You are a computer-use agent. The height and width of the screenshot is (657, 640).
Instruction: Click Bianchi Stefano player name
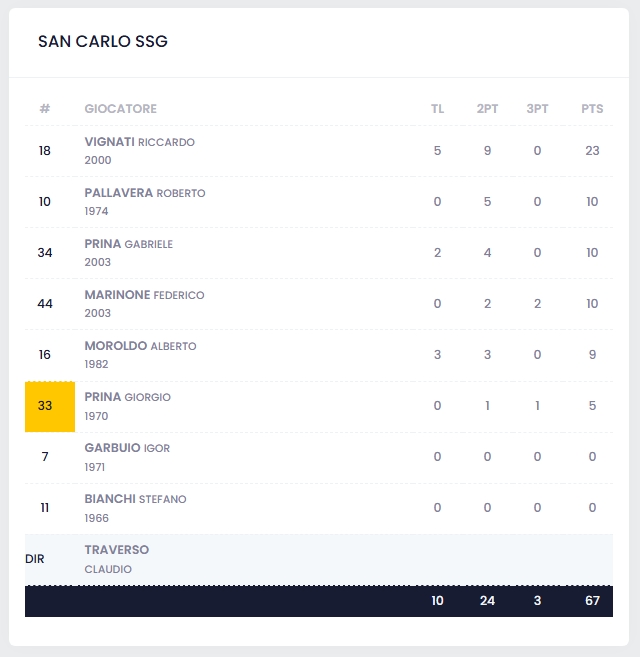135,499
